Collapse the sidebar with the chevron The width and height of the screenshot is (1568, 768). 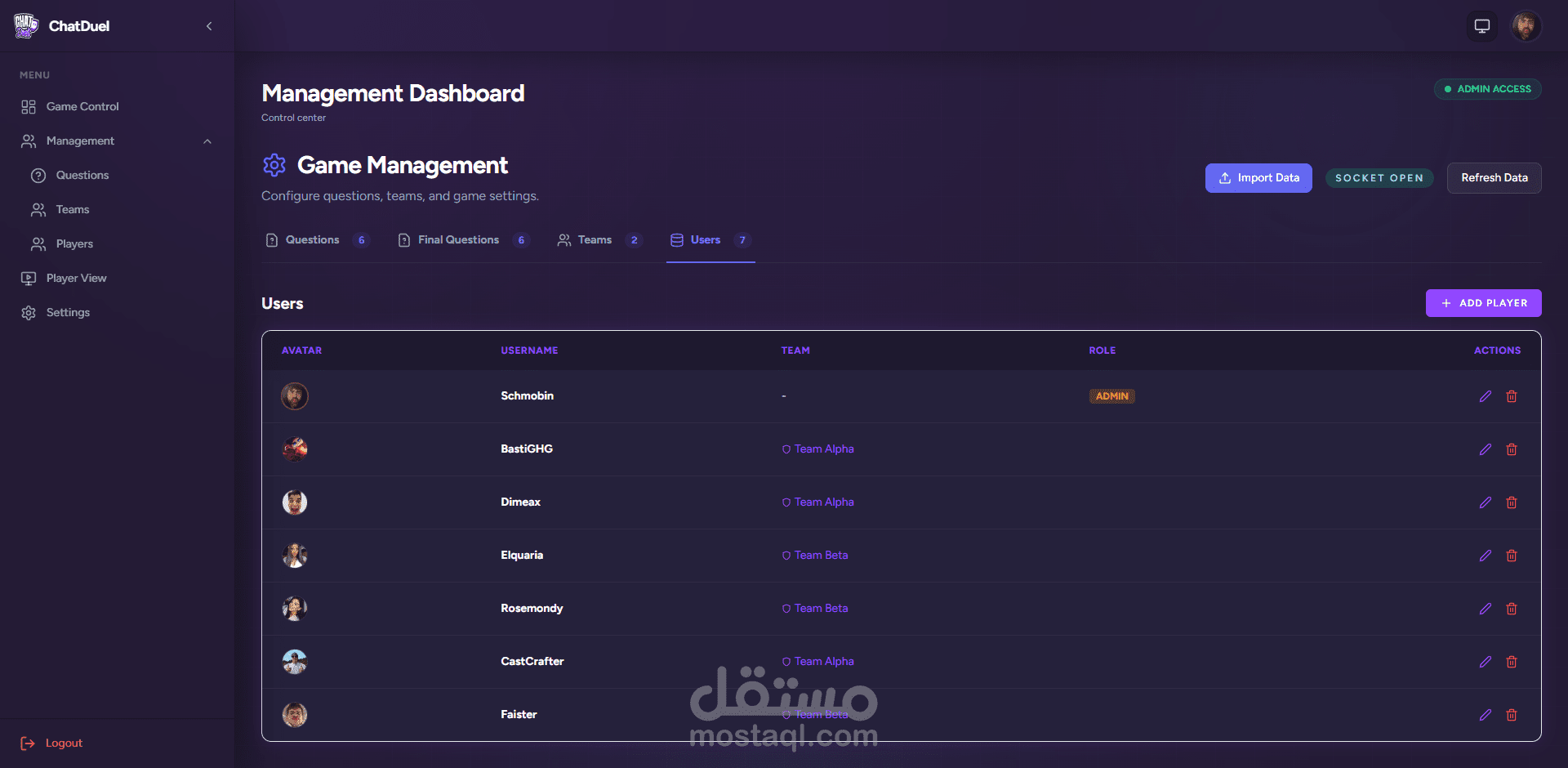tap(209, 26)
